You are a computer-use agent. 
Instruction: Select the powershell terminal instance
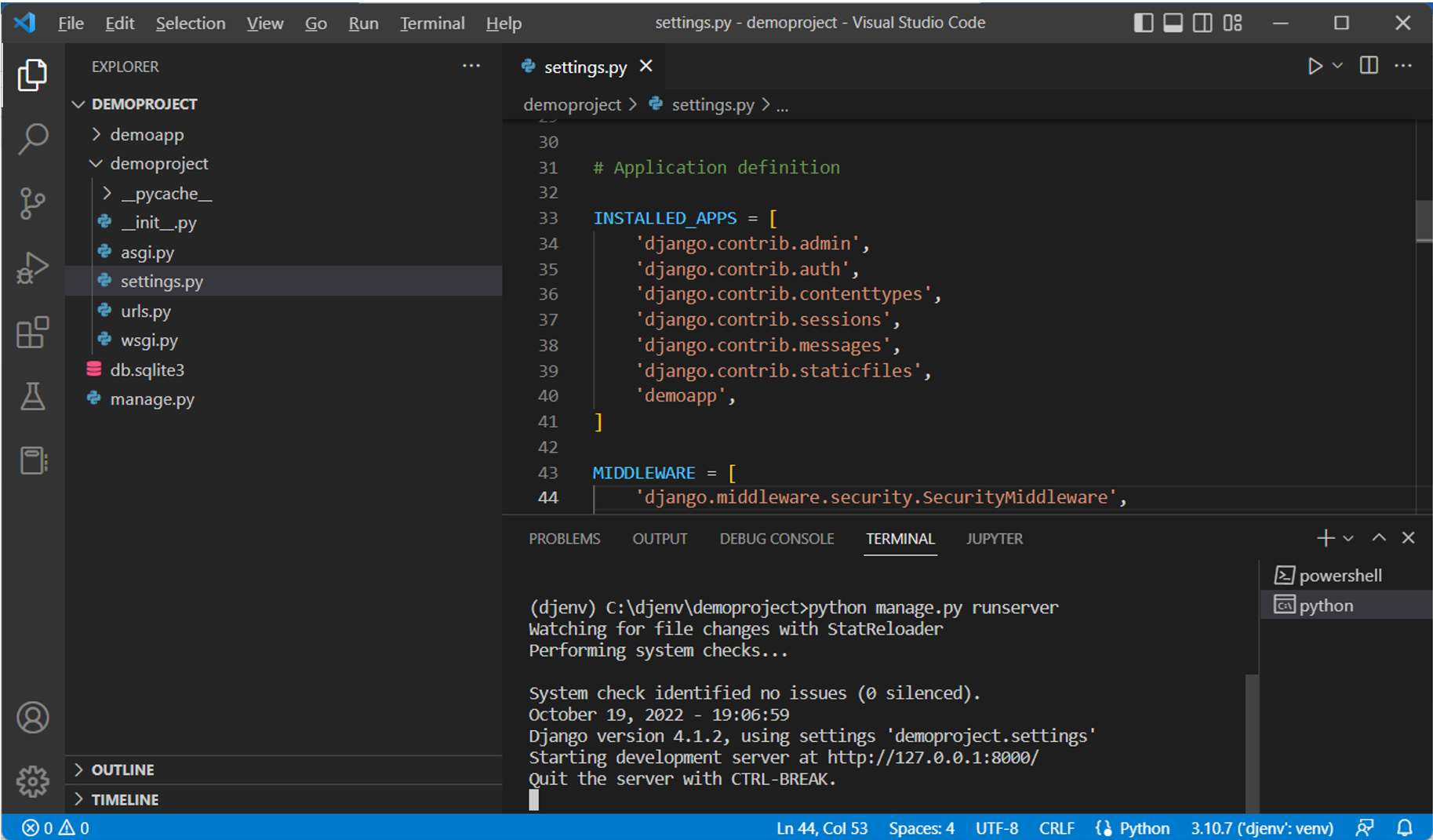[1340, 576]
